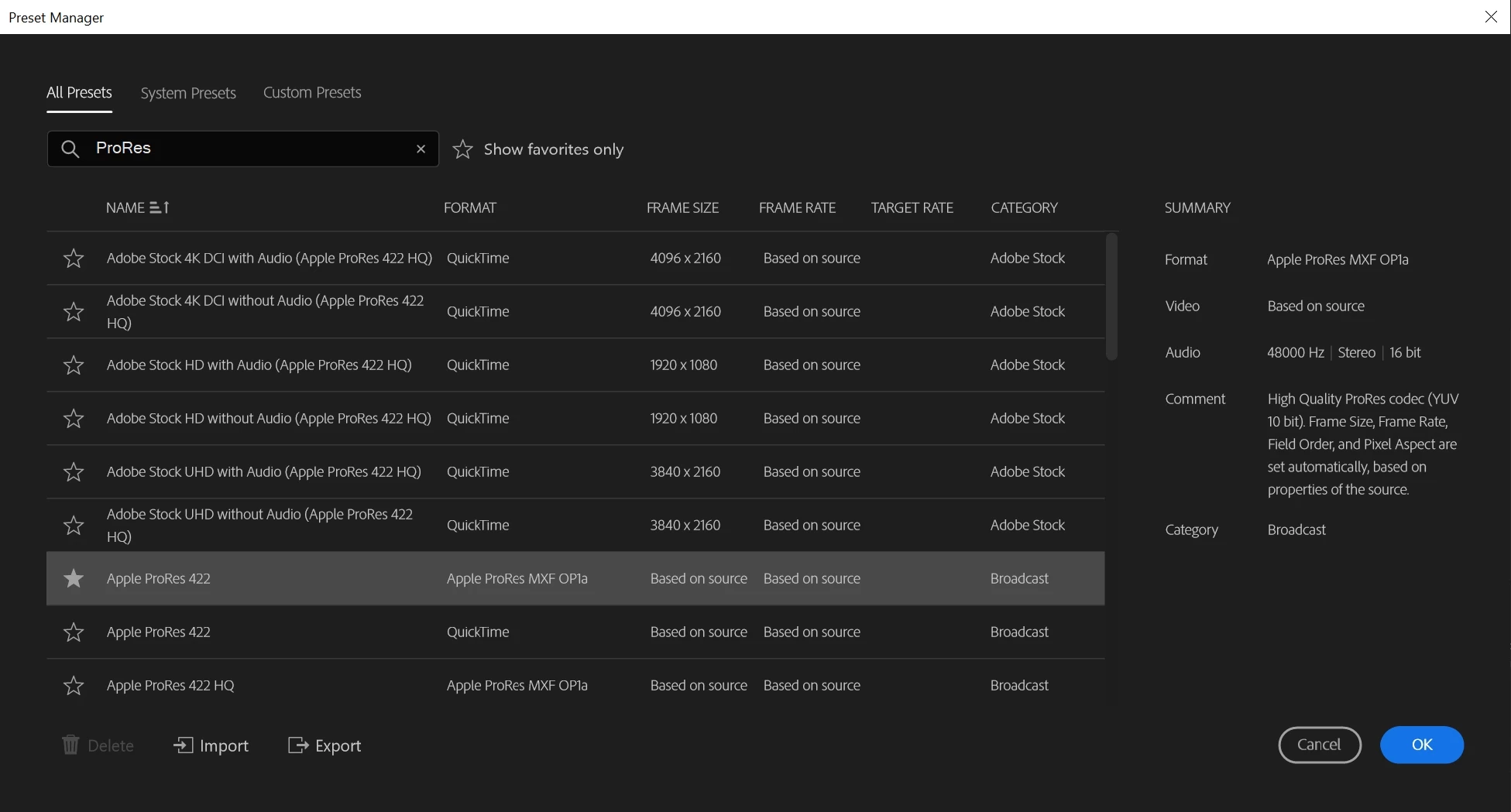Click Cancel to dismiss Preset Manager
This screenshot has width=1511, height=812.
point(1319,745)
